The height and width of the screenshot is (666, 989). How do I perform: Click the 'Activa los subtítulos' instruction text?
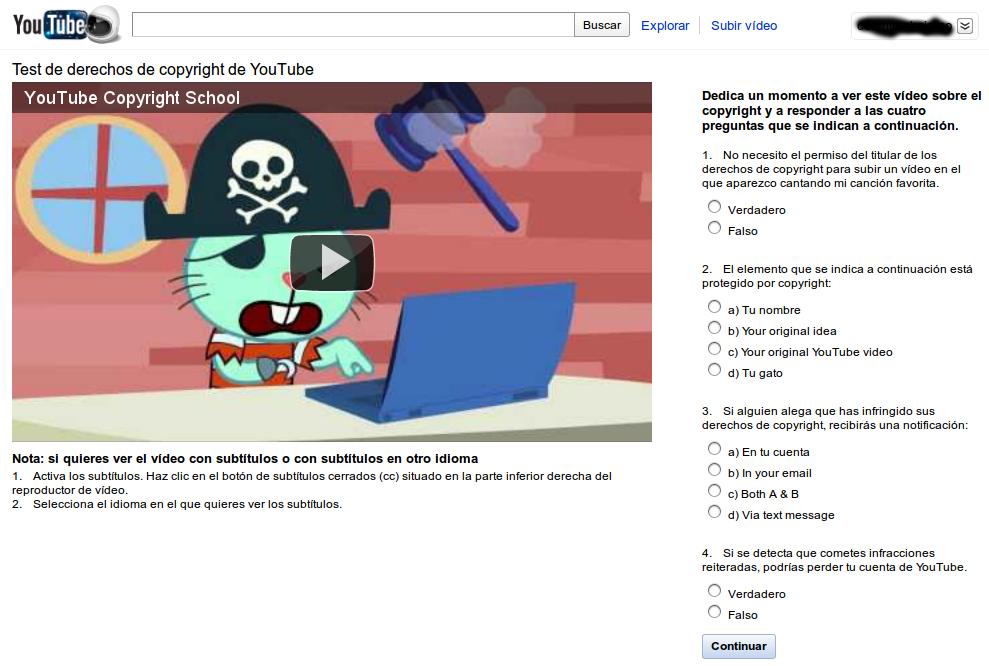312,482
